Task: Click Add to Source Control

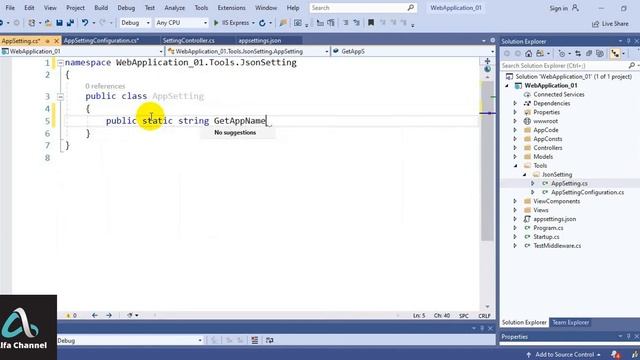Action: click(x=564, y=354)
